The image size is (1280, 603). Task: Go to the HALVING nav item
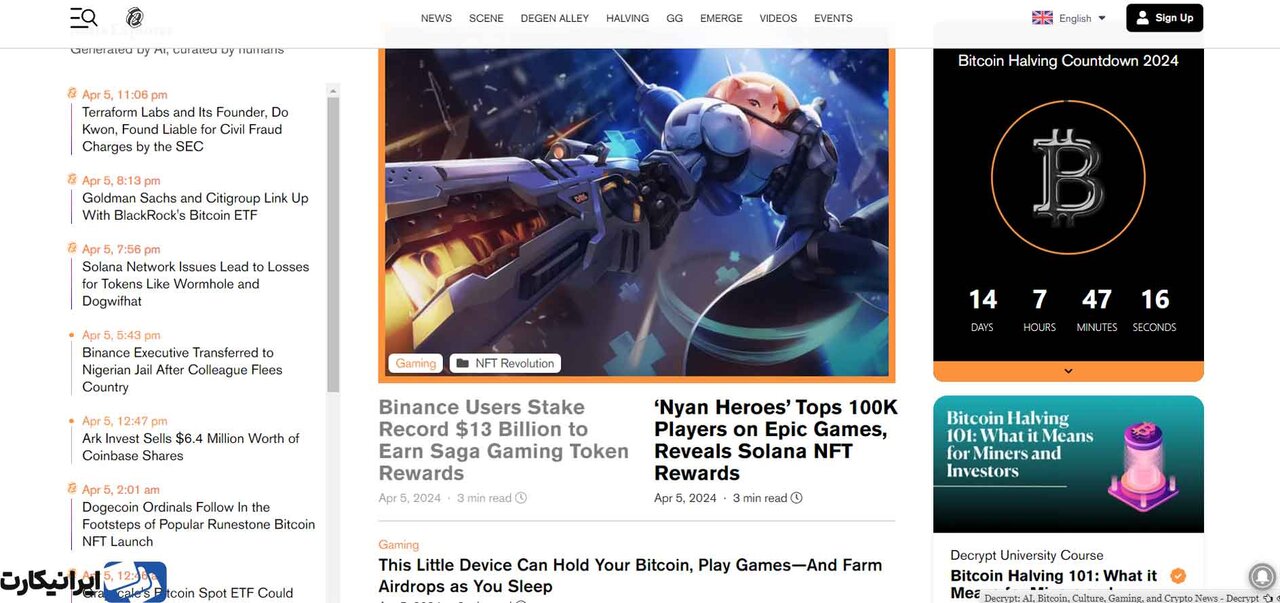point(628,18)
